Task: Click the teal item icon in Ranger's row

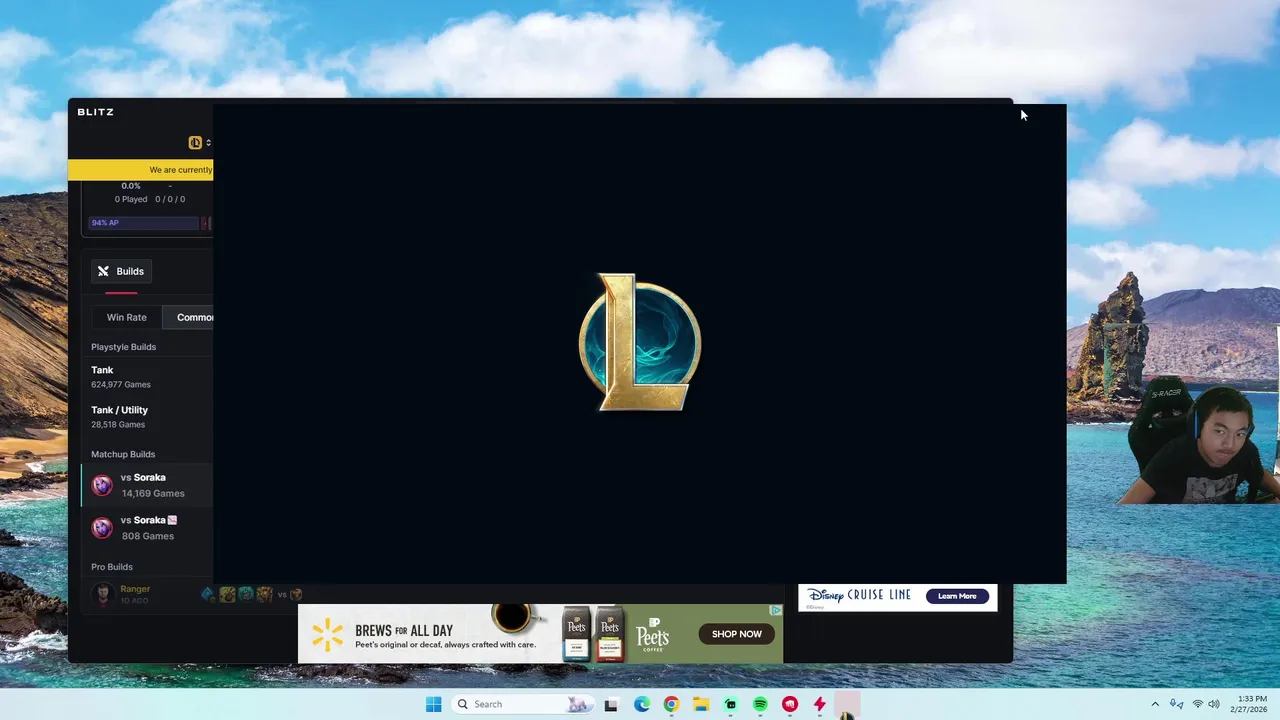Action: [246, 594]
